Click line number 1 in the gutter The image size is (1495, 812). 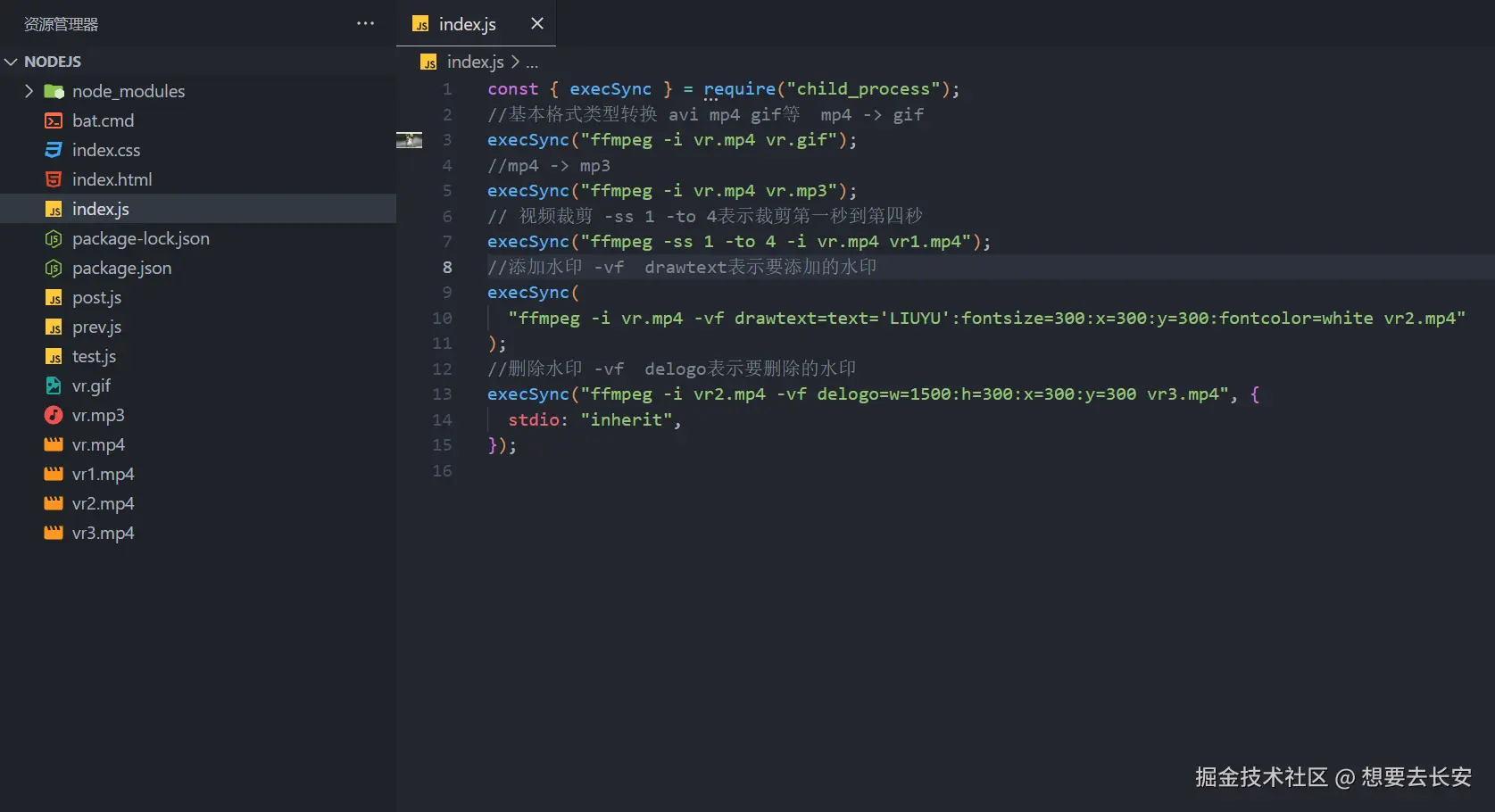[447, 89]
